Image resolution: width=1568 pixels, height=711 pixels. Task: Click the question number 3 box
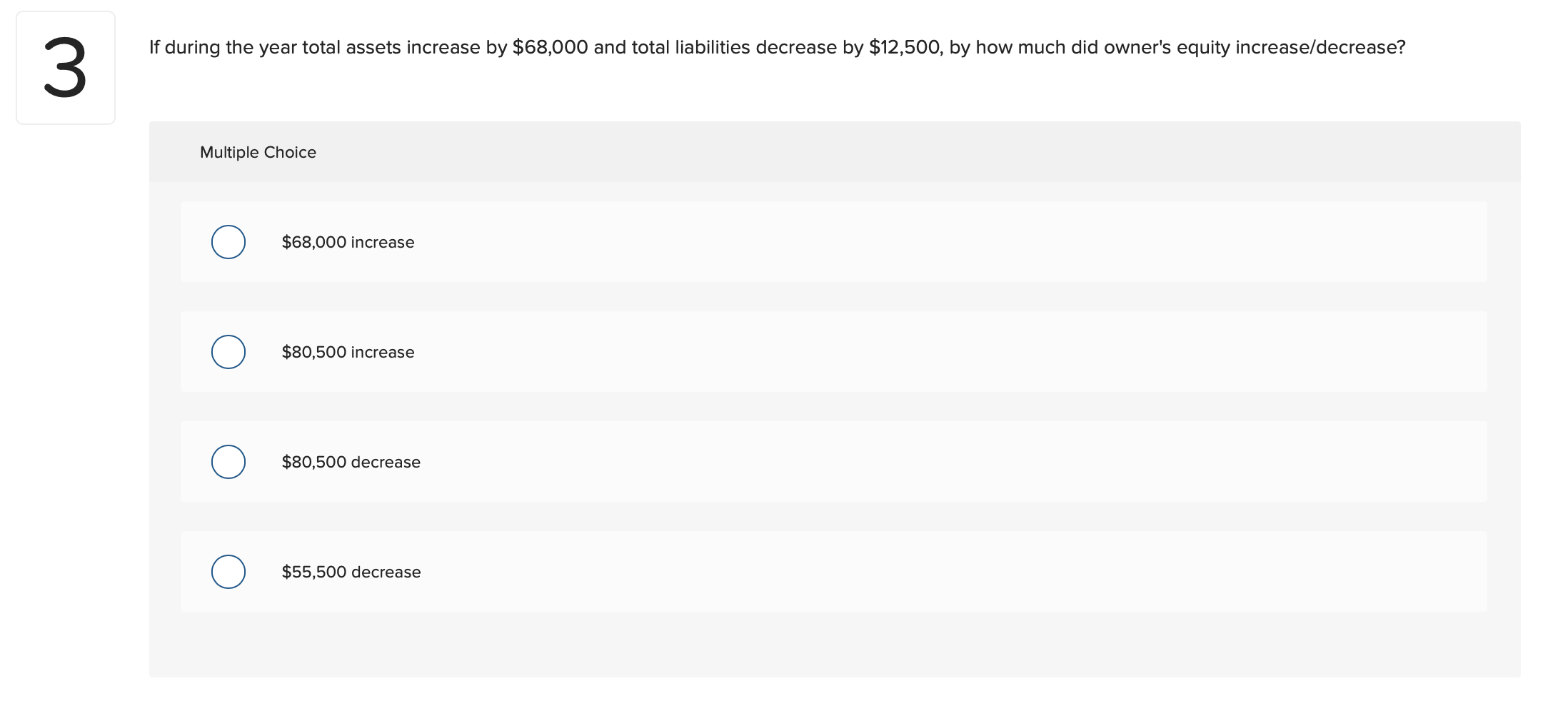(66, 68)
